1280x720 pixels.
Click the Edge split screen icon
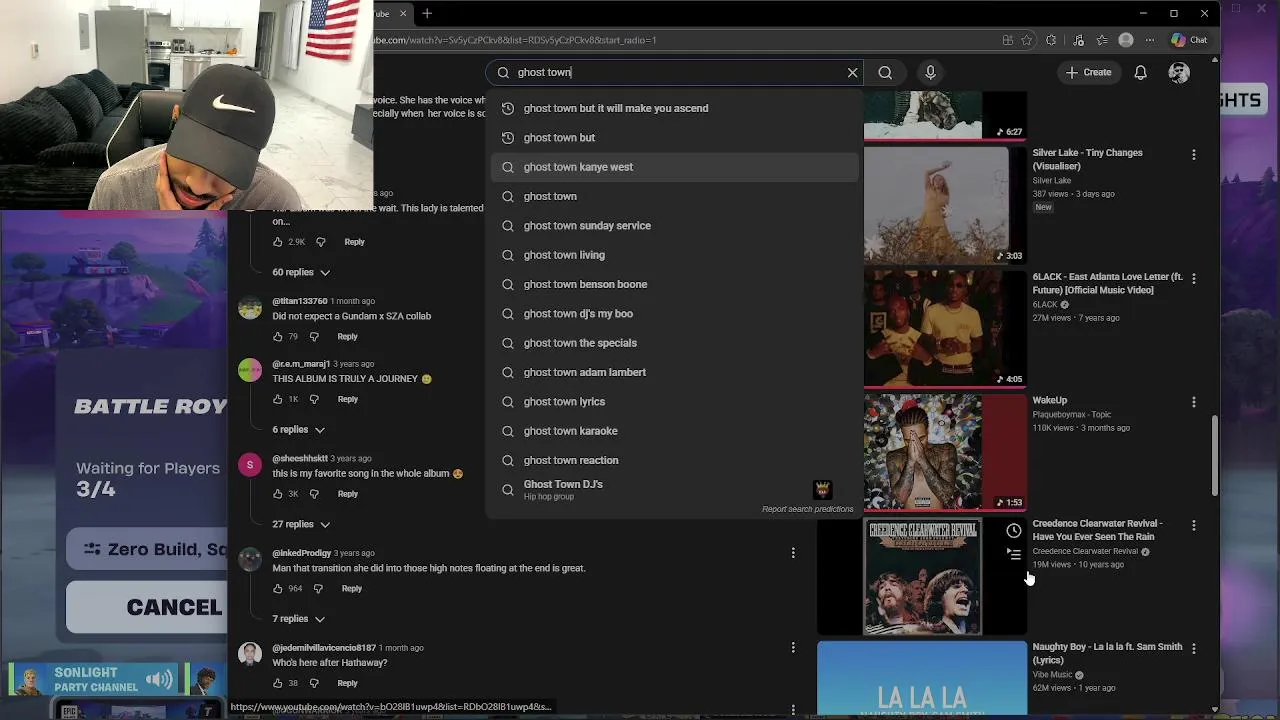(x=1007, y=40)
